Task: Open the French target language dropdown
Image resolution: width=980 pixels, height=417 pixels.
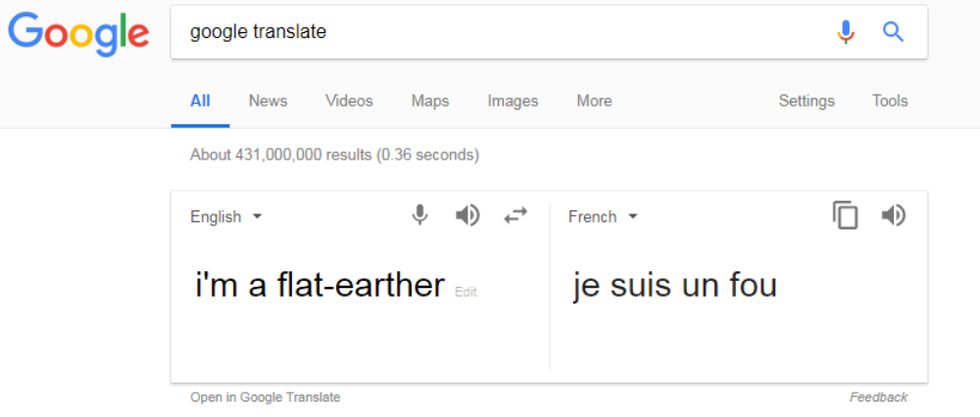Action: coord(603,217)
